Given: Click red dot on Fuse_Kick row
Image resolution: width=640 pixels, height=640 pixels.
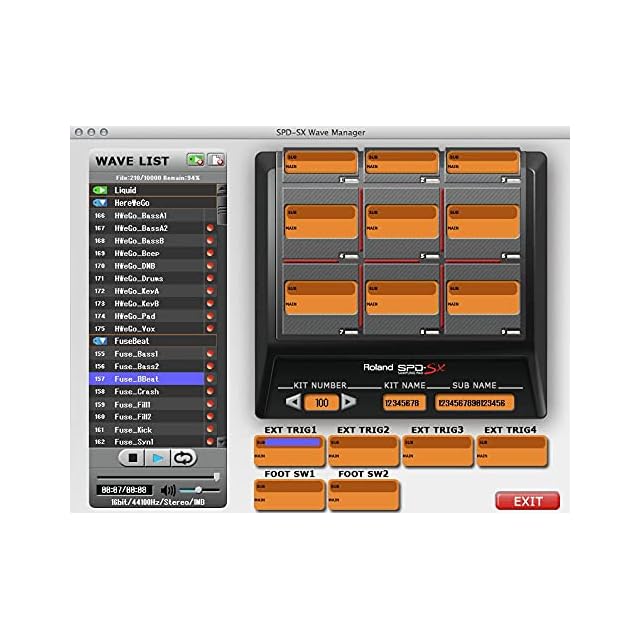Looking at the screenshot, I should coord(210,429).
